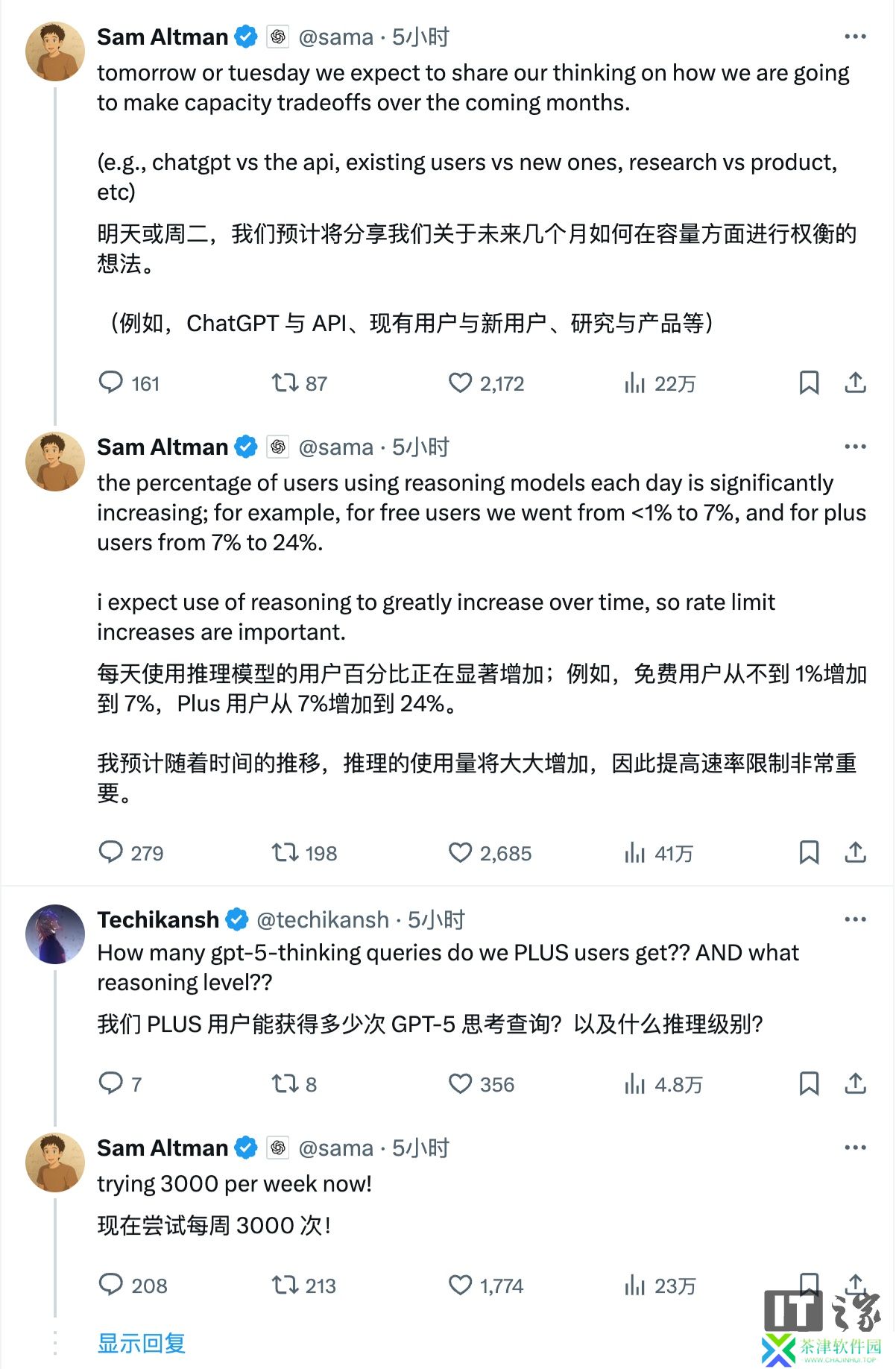Reply to the capacity tradeoffs tweet
The image size is (896, 1369).
(111, 383)
